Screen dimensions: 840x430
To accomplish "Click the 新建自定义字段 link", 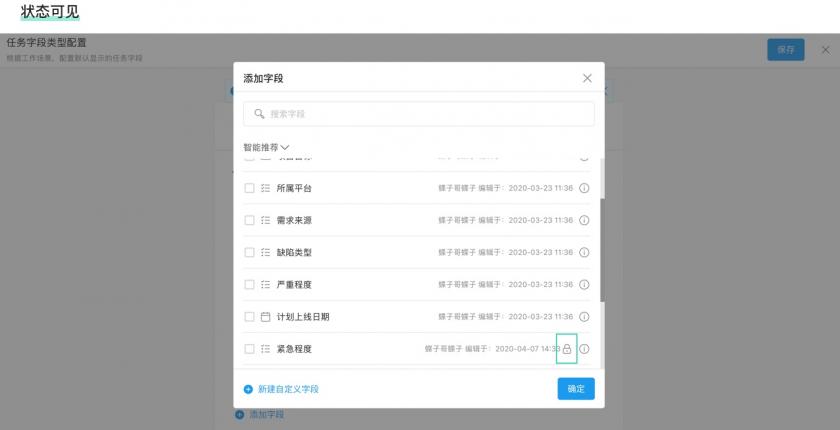I will pyautogui.click(x=288, y=389).
